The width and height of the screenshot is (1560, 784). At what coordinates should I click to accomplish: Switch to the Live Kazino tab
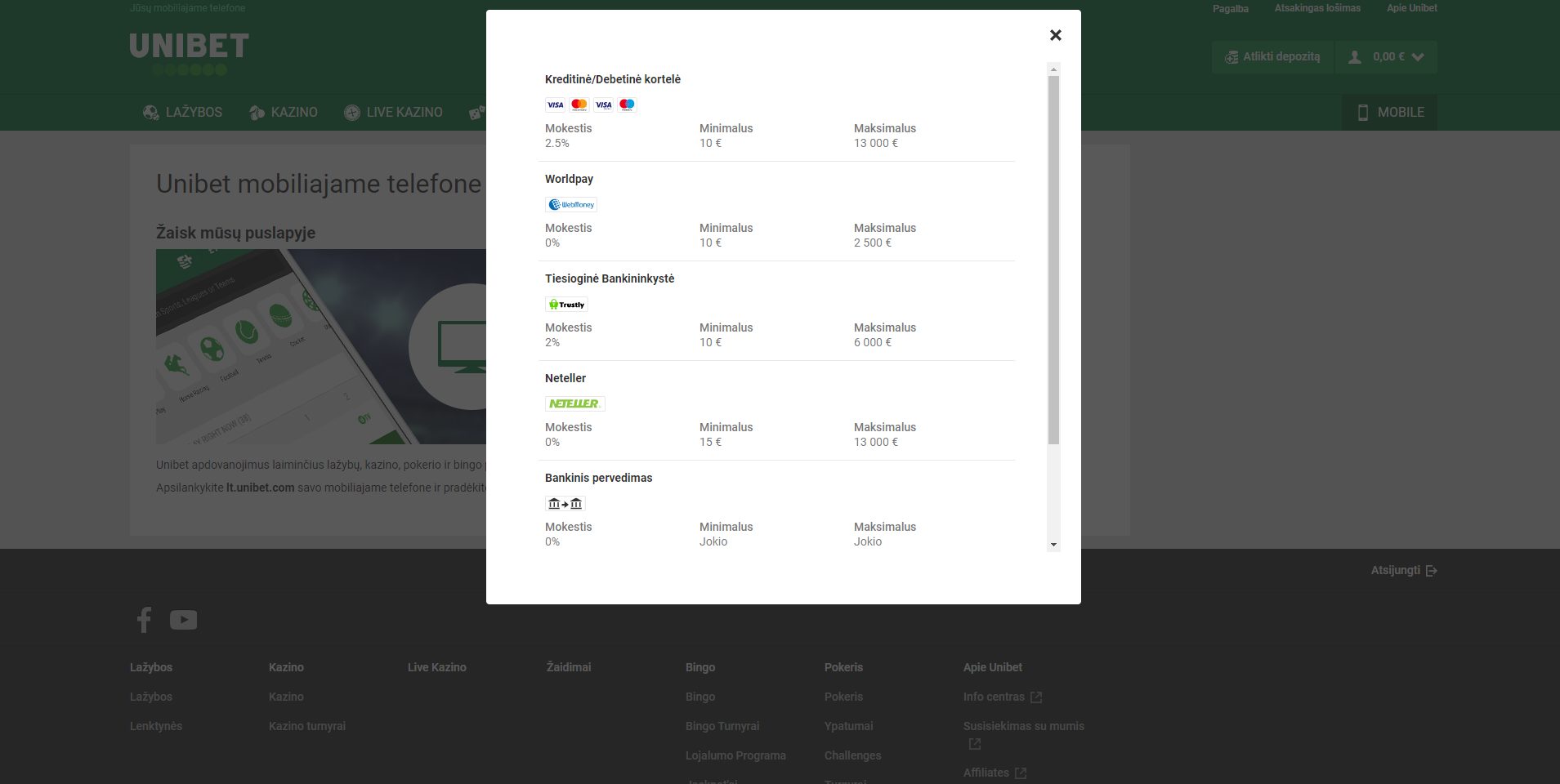pyautogui.click(x=393, y=113)
